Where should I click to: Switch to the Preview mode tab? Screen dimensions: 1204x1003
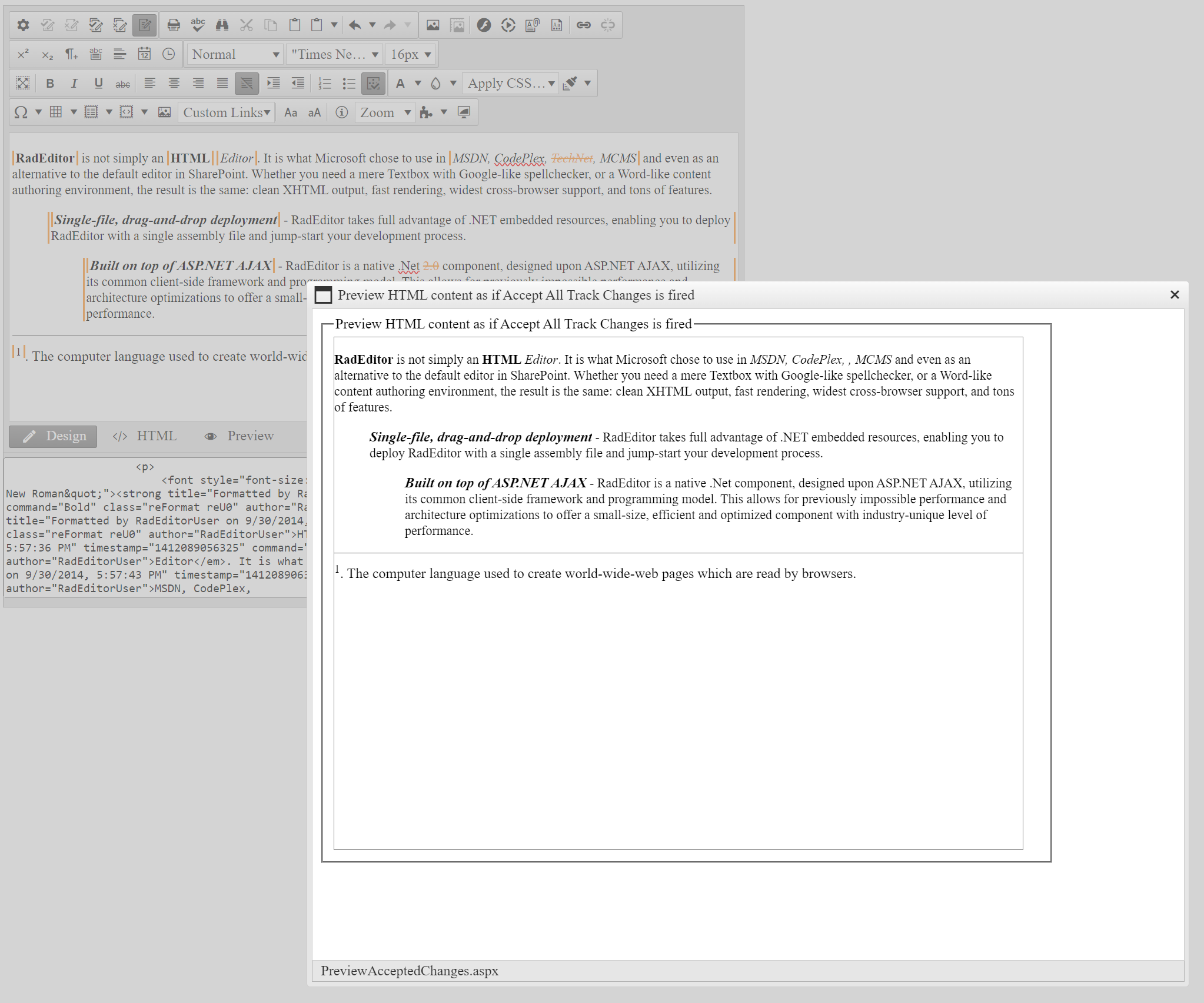(240, 436)
